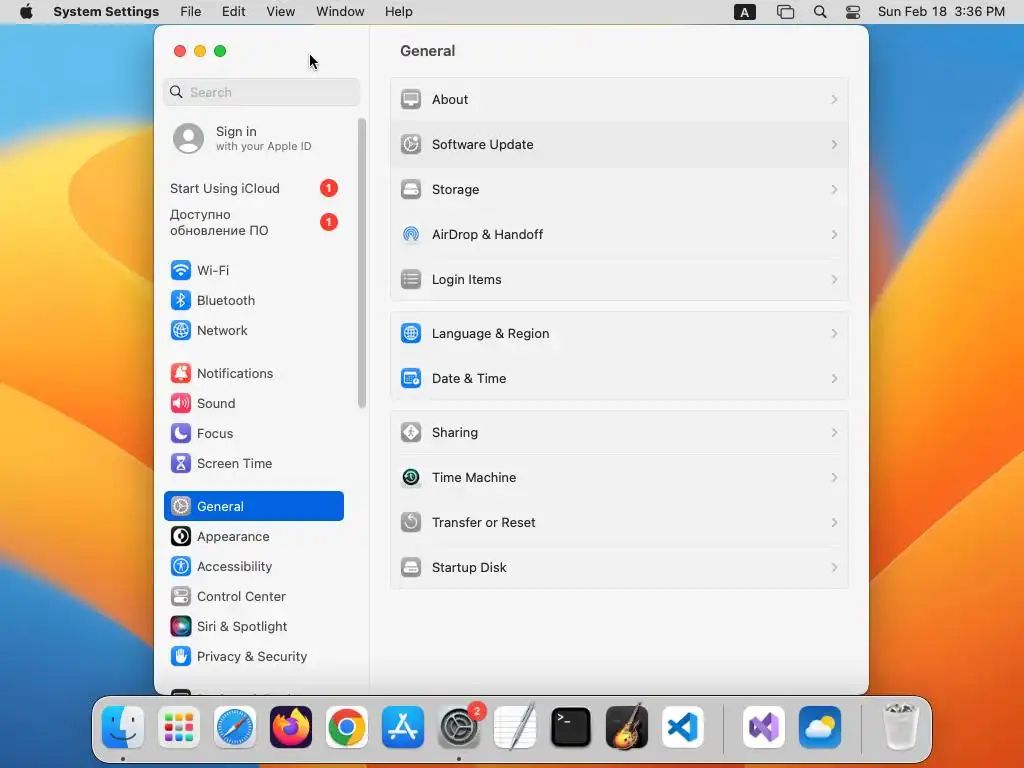1024x768 pixels.
Task: Click the sidebar vertical scrollbar
Action: (x=362, y=263)
